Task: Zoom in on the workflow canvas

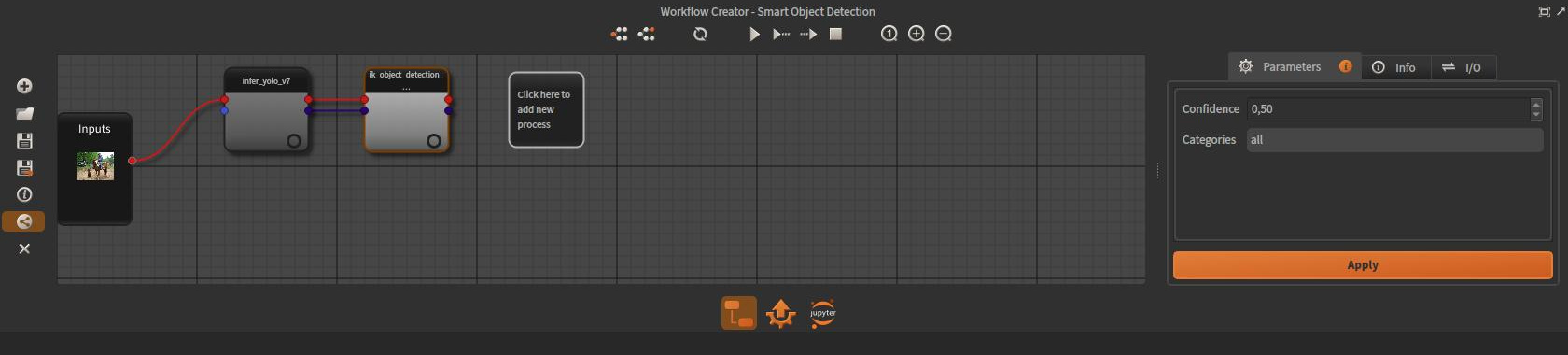Action: 917,34
